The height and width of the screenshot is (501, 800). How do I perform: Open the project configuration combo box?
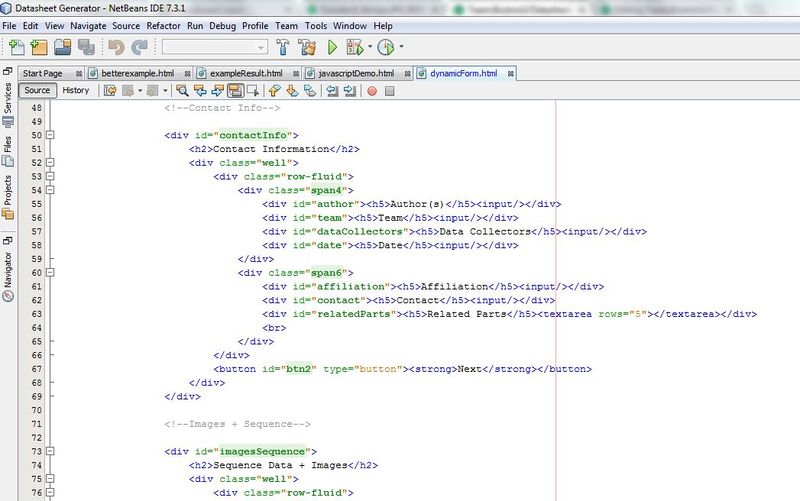click(214, 47)
